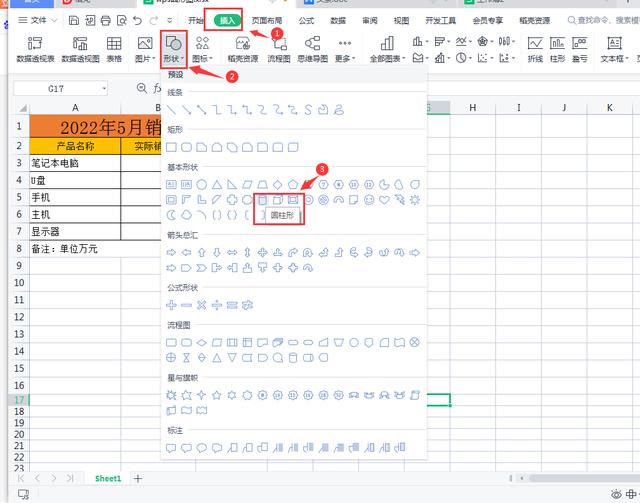Select row 10 header
Screen dimensions: 640x503
[19, 283]
